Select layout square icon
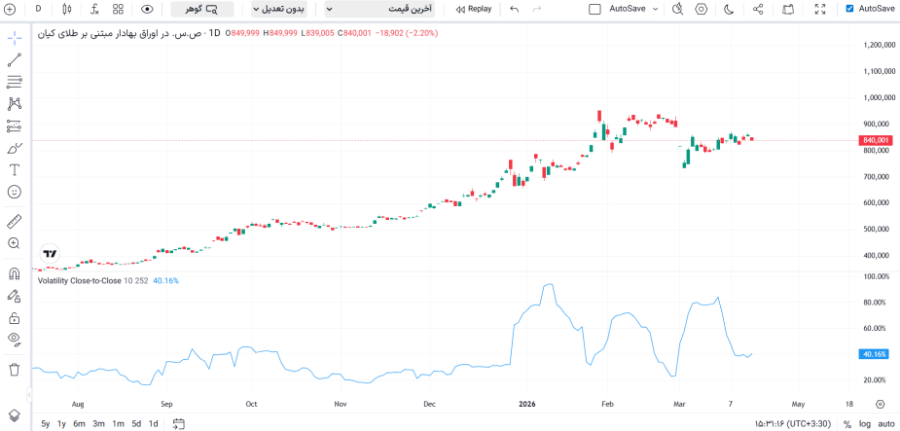900x431 pixels. pyautogui.click(x=595, y=9)
